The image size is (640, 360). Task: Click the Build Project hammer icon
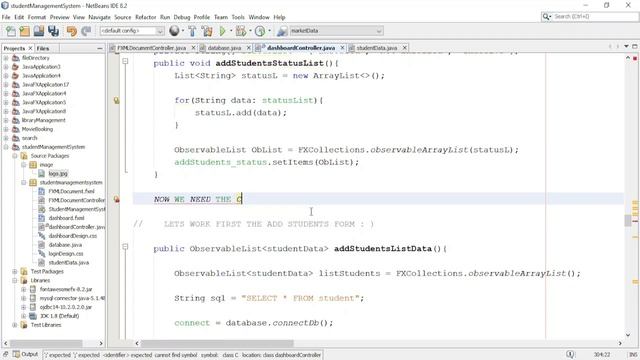pyautogui.click(x=192, y=31)
